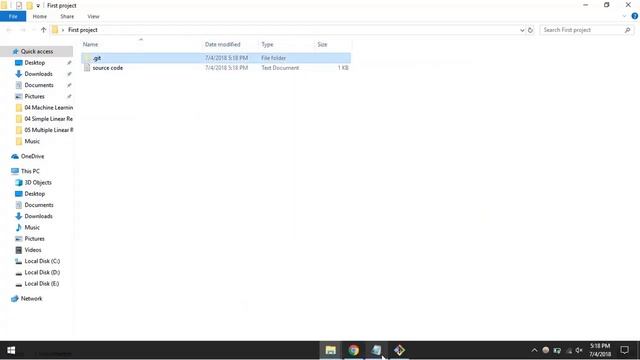This screenshot has width=640, height=360.
Task: Switch to the View ribbon tab
Action: [93, 16]
